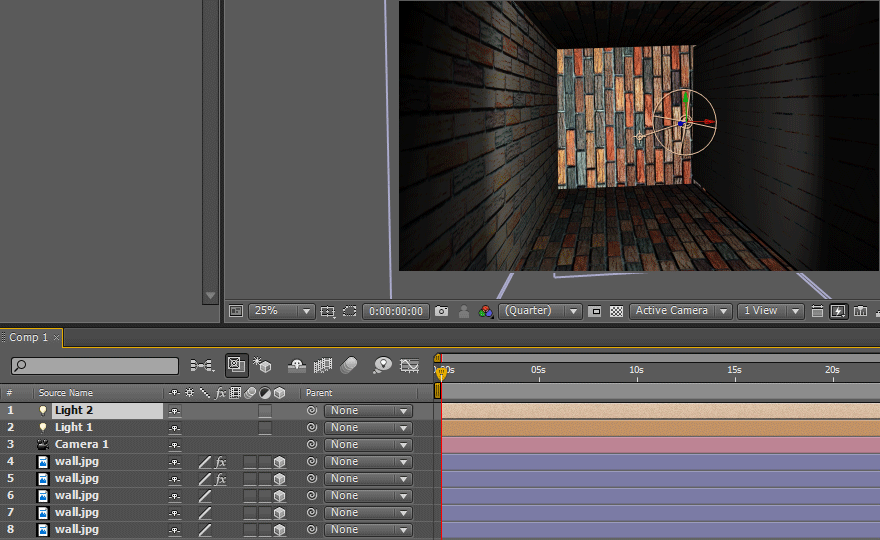This screenshot has width=880, height=540.
Task: Toggle the 3D Layer switch for layer 4
Action: 280,462
